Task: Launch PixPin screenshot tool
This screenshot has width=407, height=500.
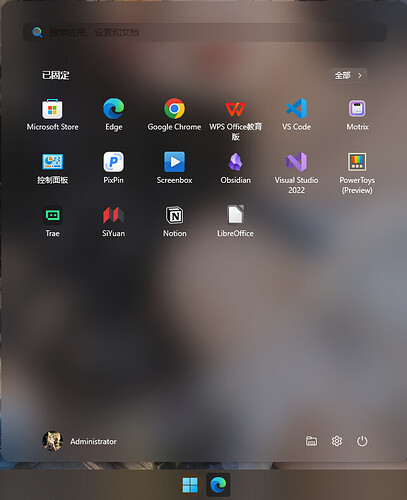Action: click(x=113, y=168)
